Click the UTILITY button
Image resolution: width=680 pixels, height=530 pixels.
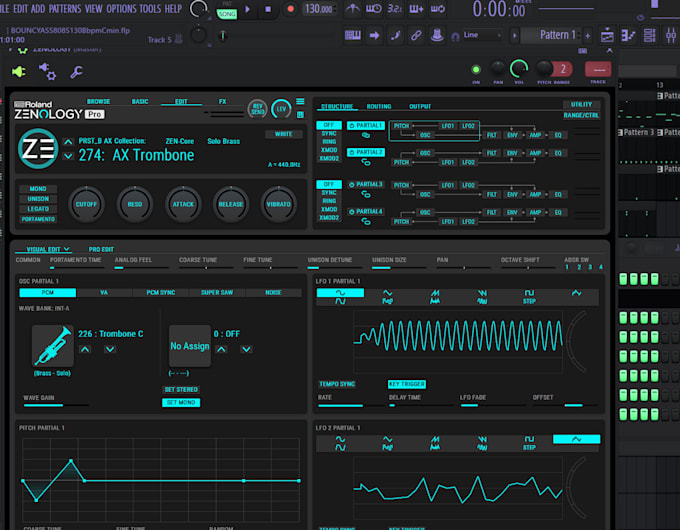[581, 105]
